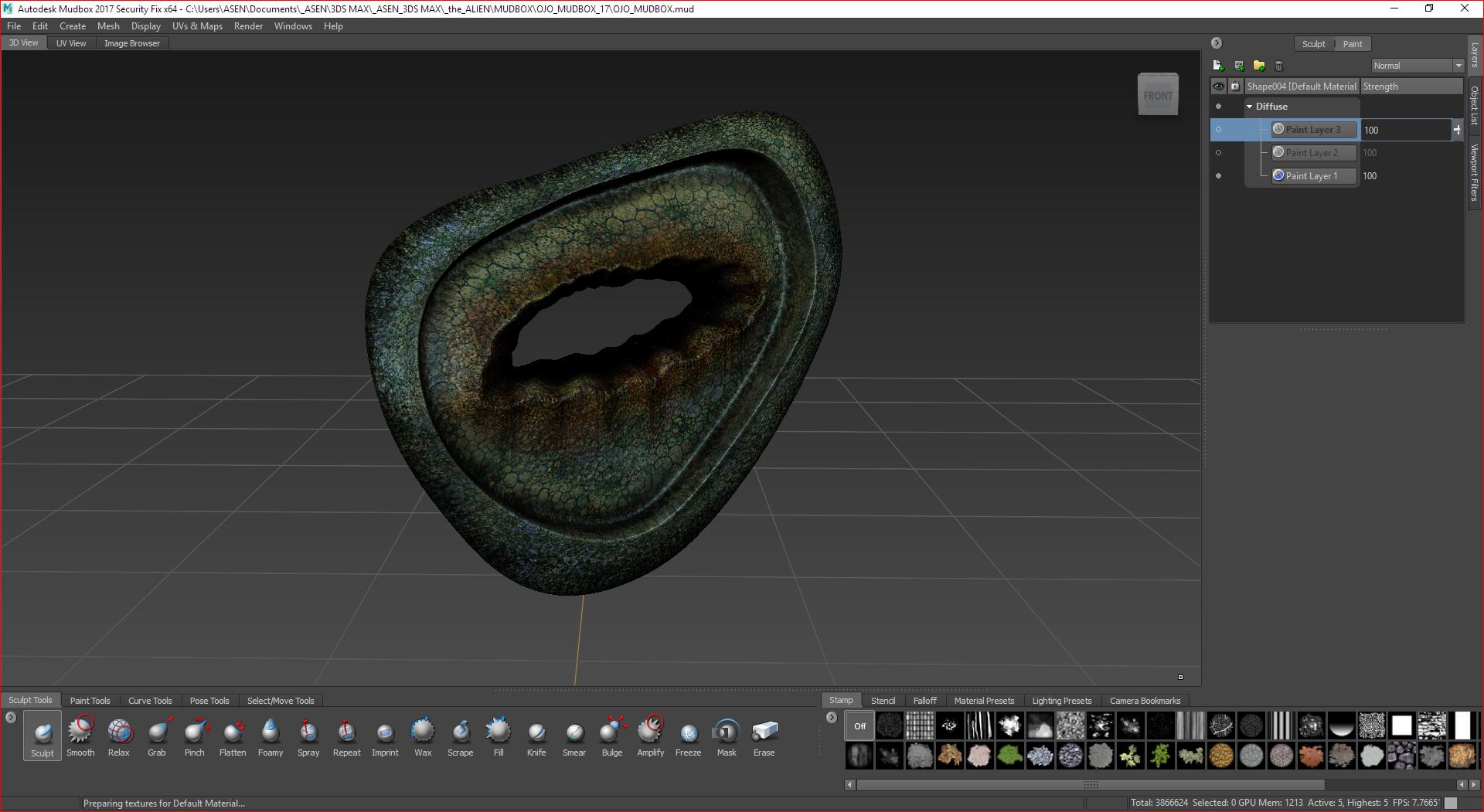The width and height of the screenshot is (1484, 812).
Task: Delete layer with trash can icon
Action: tap(1278, 66)
